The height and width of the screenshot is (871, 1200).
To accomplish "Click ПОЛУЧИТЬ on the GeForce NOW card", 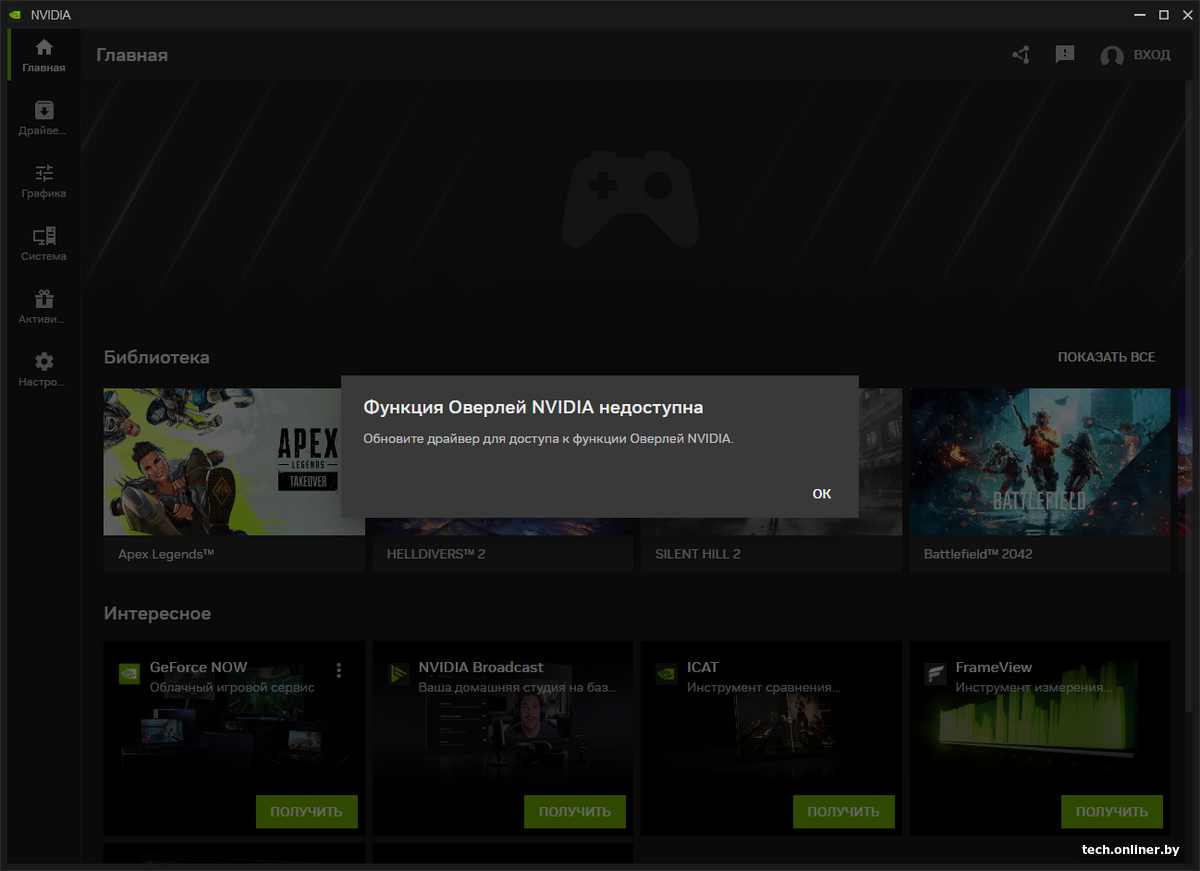I will pos(307,812).
